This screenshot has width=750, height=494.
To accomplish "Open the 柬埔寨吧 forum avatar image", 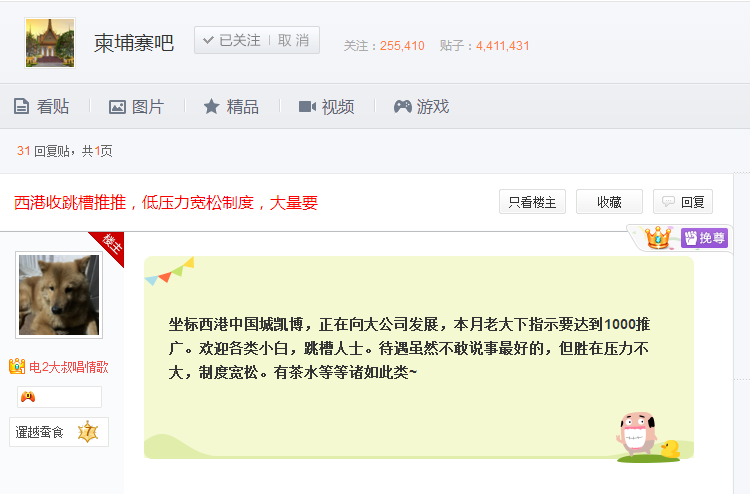I will (x=50, y=43).
